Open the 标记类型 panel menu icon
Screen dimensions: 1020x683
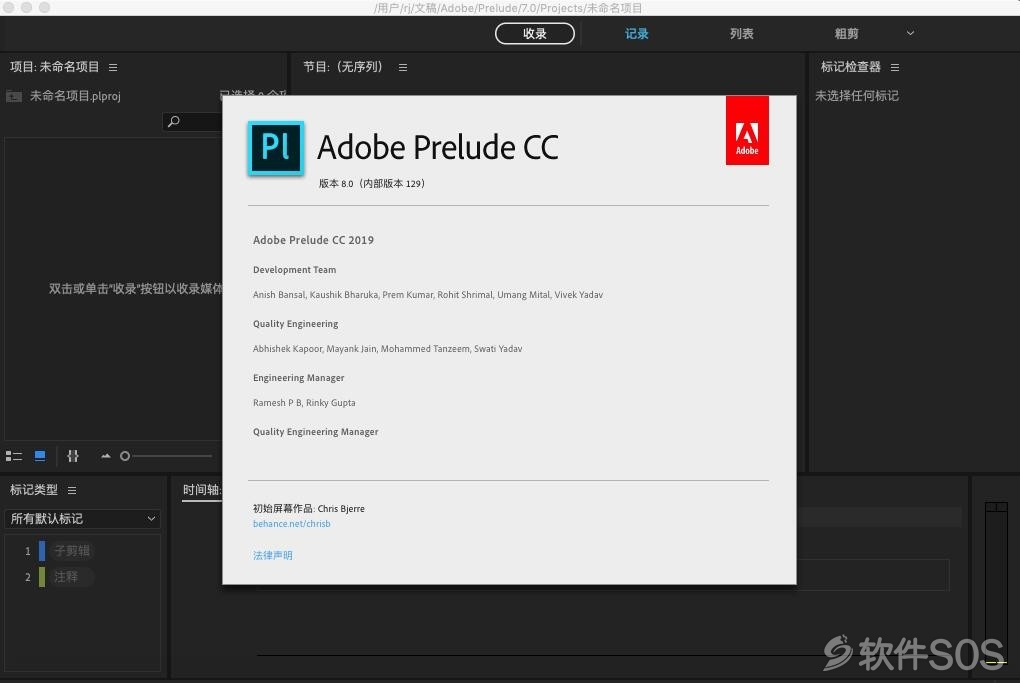pos(72,490)
